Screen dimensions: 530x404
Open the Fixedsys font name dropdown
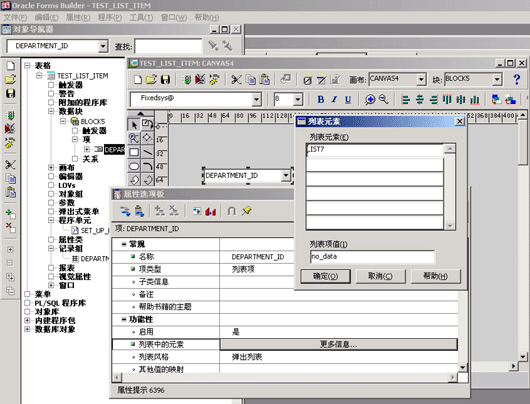tap(257, 99)
